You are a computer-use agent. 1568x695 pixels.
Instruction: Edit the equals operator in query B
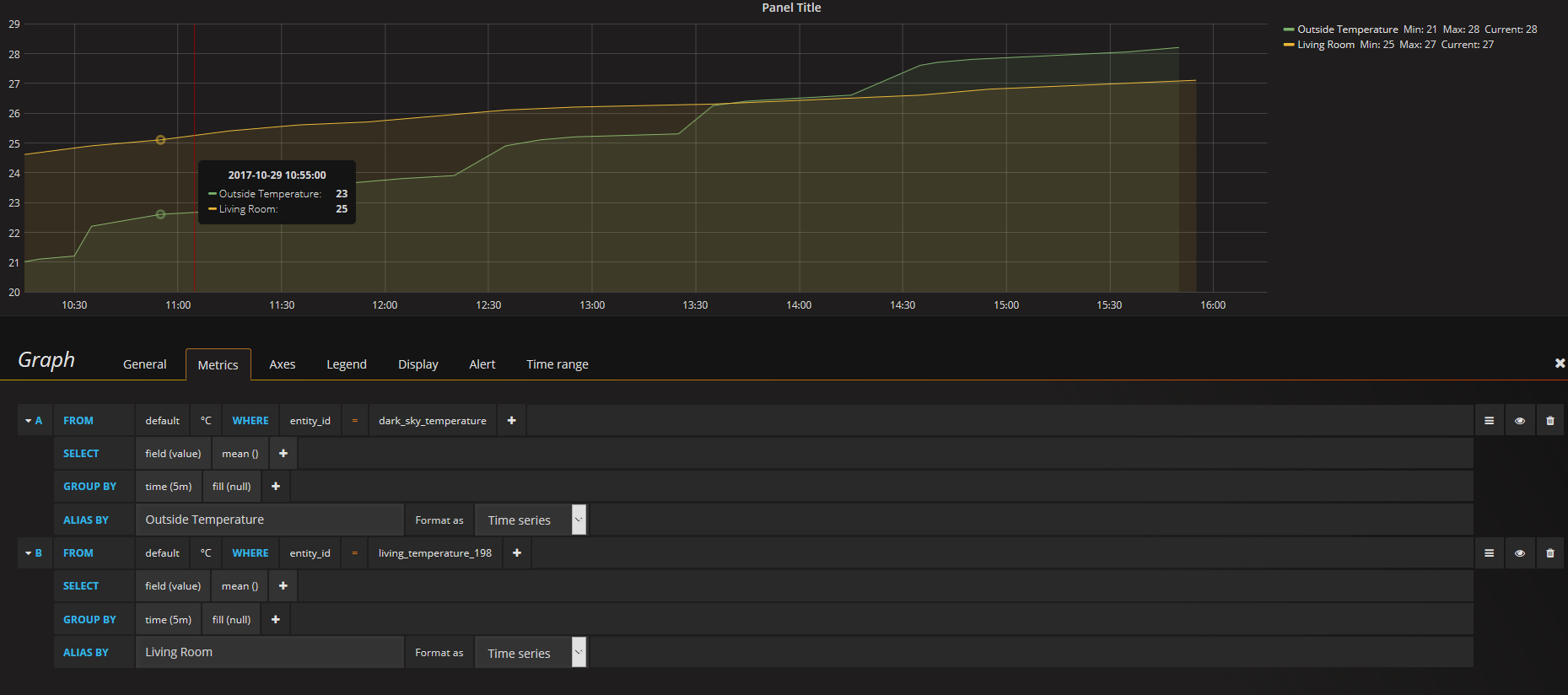[x=355, y=553]
